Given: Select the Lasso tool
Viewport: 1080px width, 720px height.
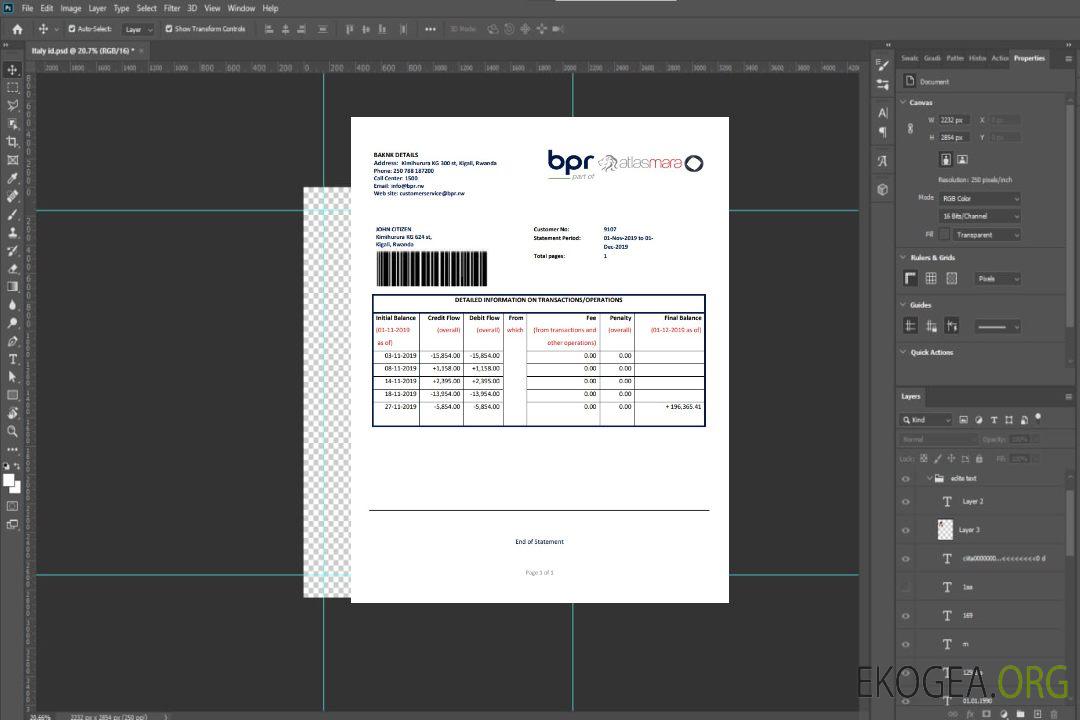Looking at the screenshot, I should point(12,105).
